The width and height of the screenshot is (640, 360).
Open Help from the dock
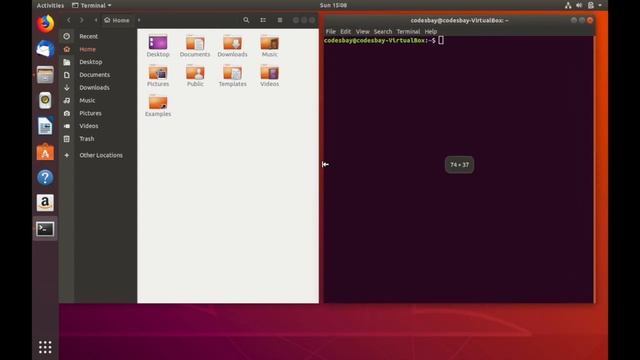point(45,178)
